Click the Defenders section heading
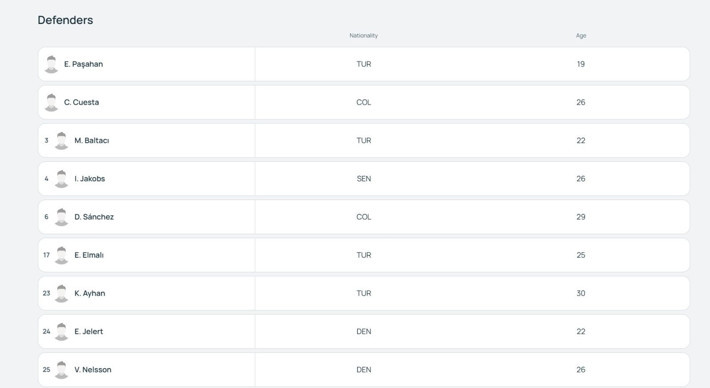Screen dimensions: 710x388 (x=65, y=20)
